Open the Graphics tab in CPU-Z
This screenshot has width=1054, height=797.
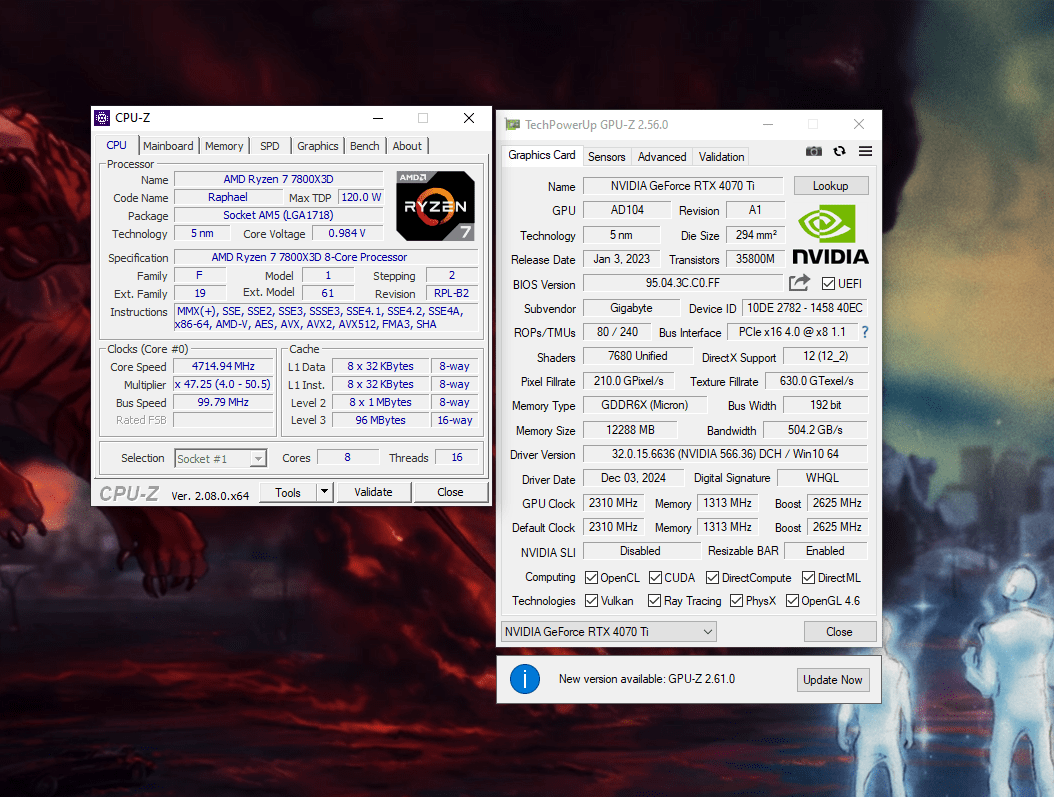pos(317,146)
